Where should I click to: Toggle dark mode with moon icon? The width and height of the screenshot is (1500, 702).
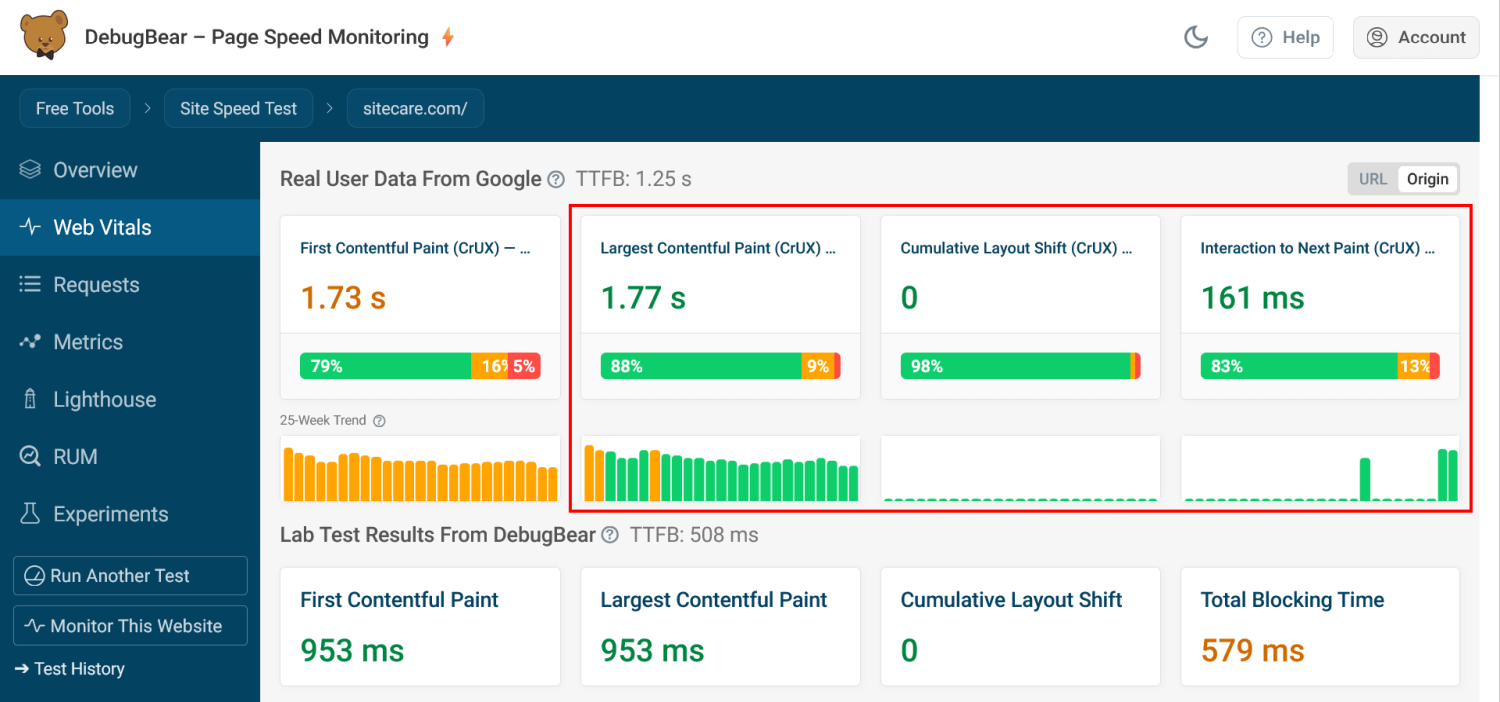pyautogui.click(x=1196, y=38)
